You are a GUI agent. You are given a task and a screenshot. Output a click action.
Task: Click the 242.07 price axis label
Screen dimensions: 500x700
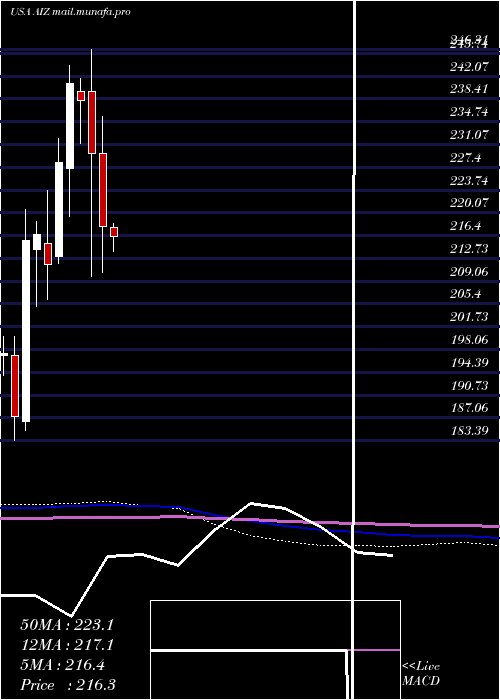click(469, 67)
